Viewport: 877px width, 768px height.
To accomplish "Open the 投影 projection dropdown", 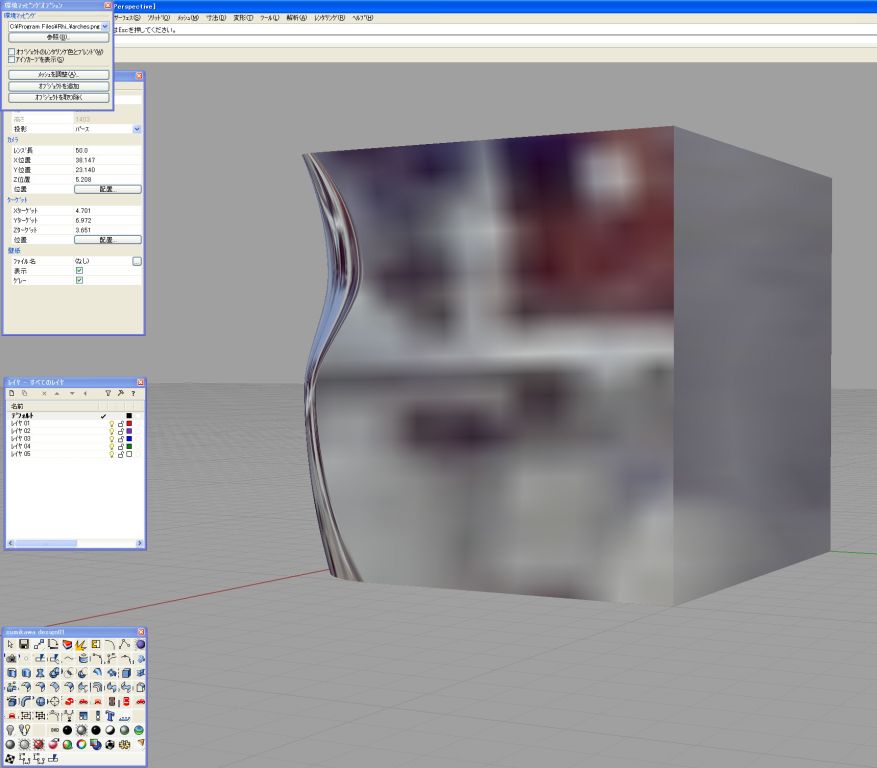I will (x=137, y=129).
